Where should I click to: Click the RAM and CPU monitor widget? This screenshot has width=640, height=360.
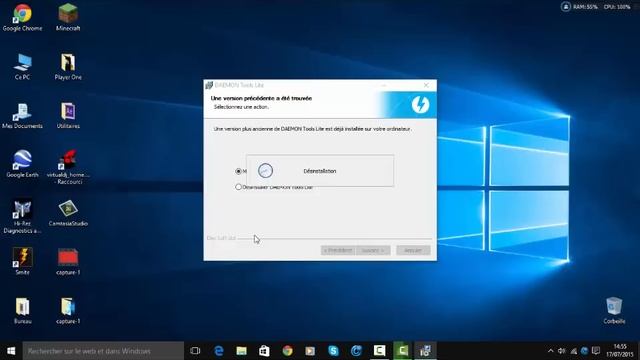coord(596,7)
